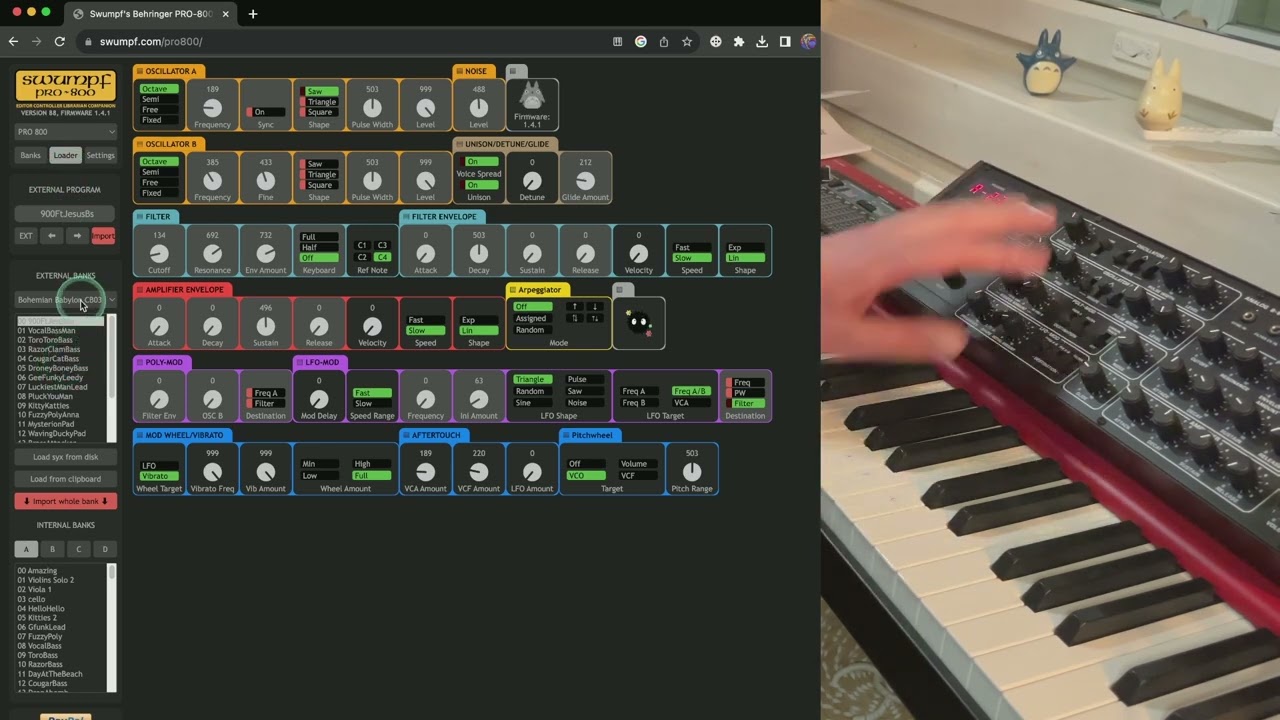Click the soot sprite icon box

point(638,323)
